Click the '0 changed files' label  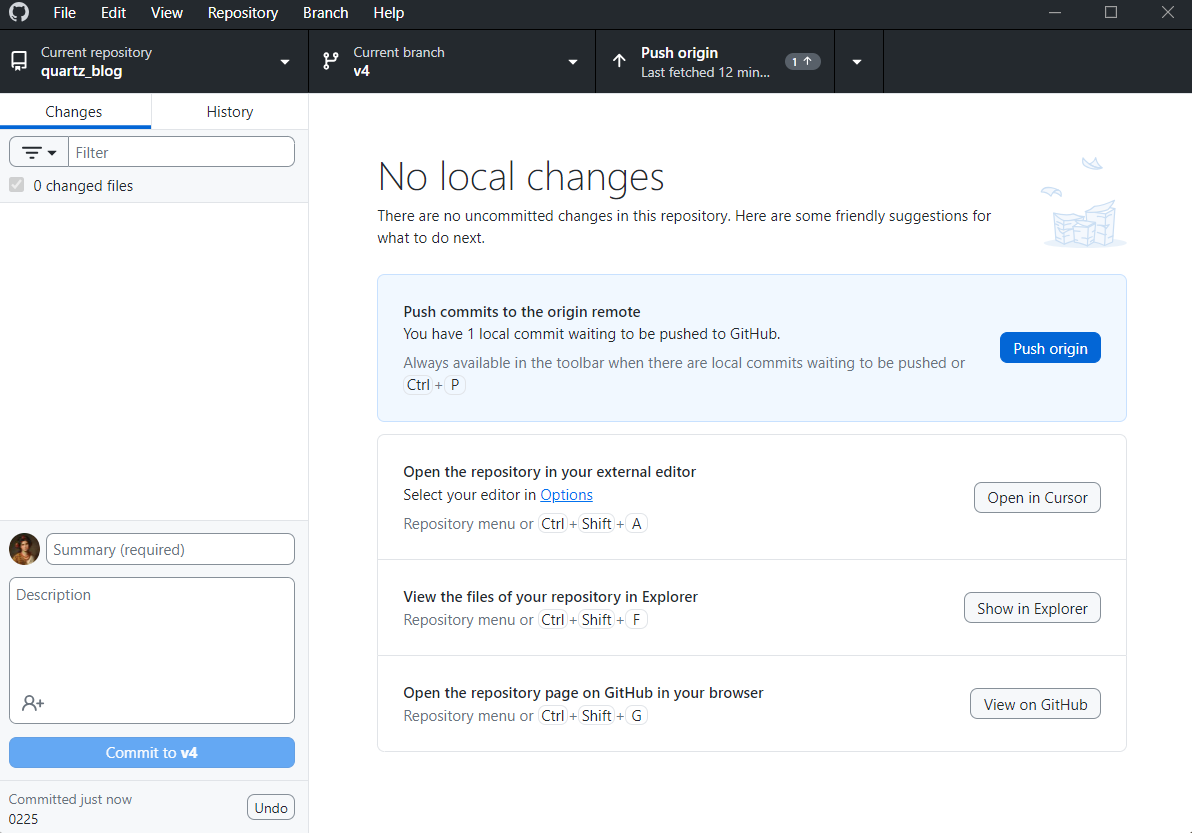point(83,185)
